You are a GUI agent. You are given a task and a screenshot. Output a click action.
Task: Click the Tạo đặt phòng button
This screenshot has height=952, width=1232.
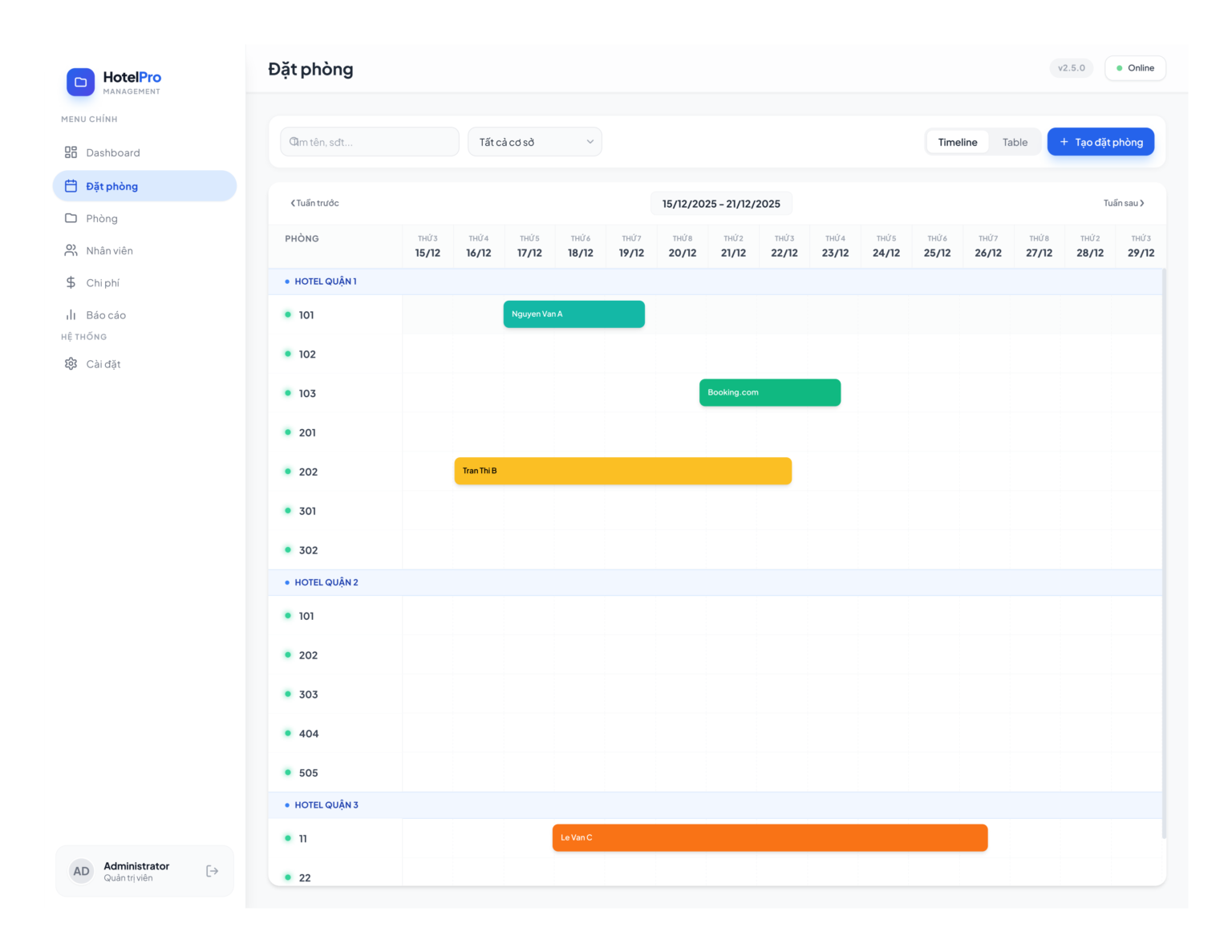(x=1100, y=142)
